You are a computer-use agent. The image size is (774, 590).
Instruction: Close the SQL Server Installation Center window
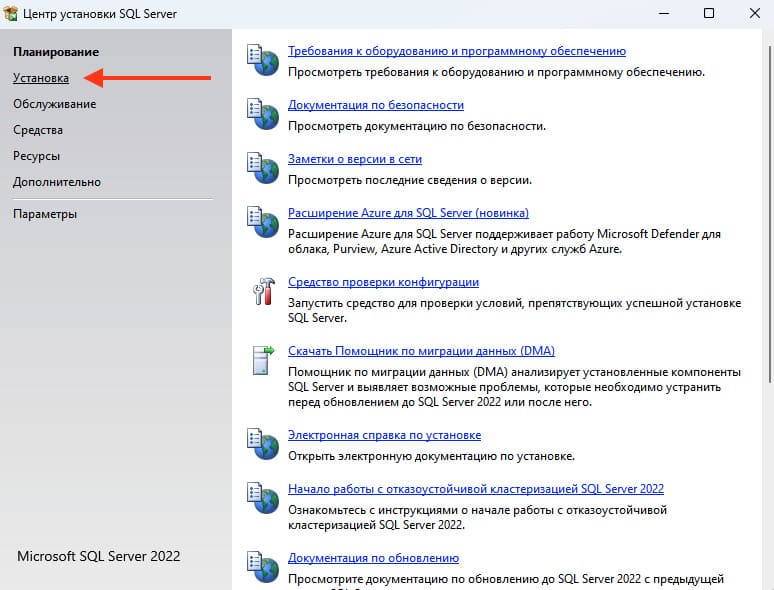755,13
